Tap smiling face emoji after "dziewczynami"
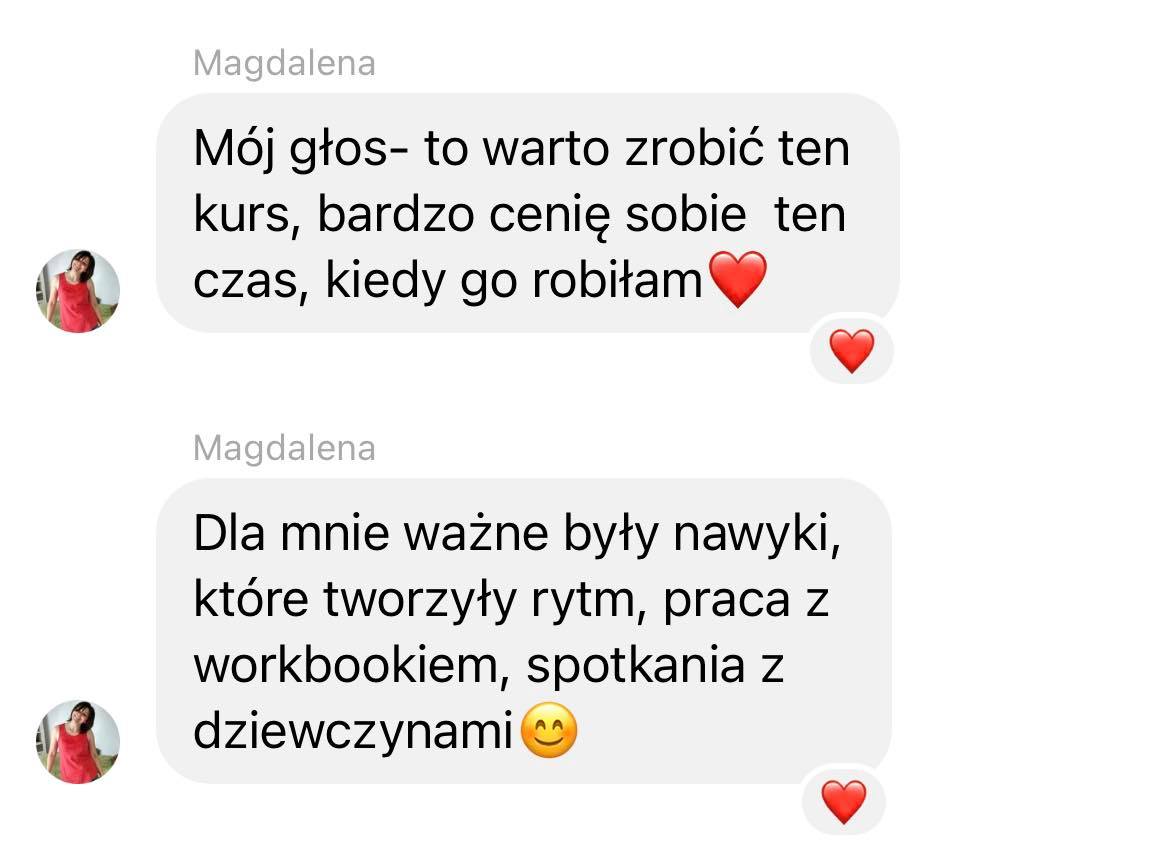The image size is (1170, 844). pyautogui.click(x=548, y=730)
